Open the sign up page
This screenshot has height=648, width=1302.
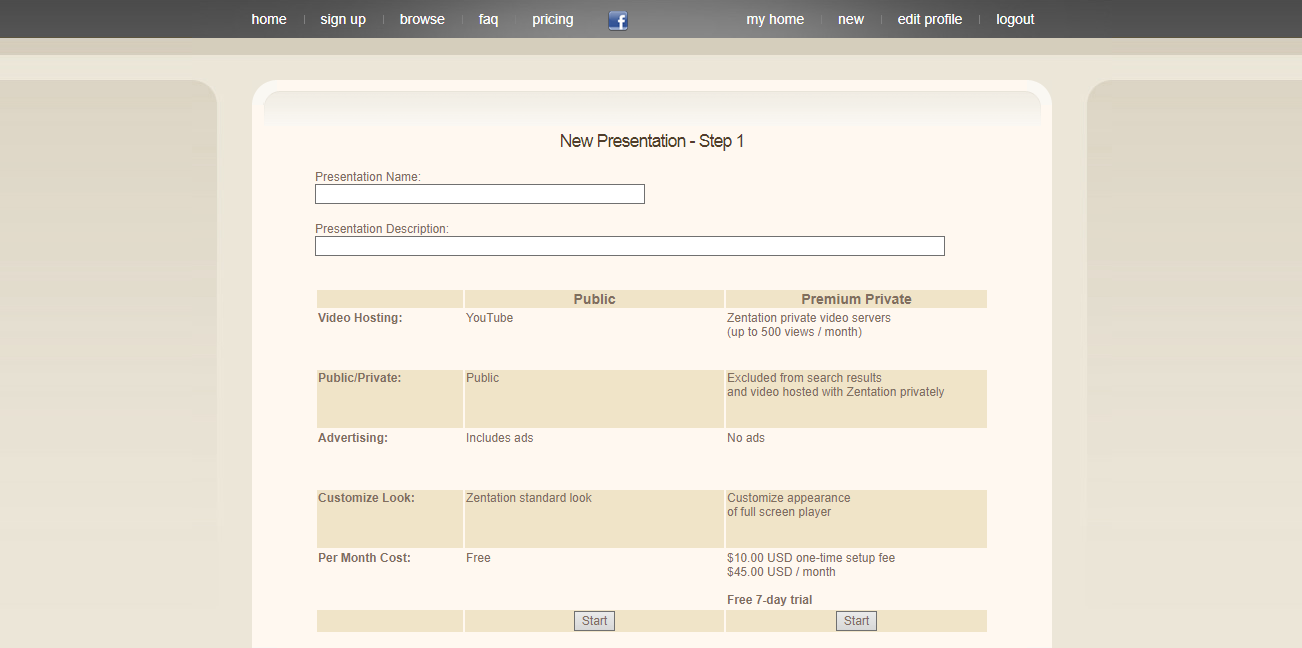coord(343,19)
